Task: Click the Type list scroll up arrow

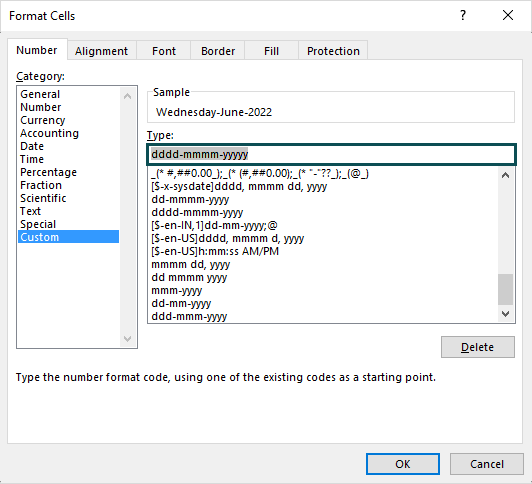Action: click(x=506, y=175)
